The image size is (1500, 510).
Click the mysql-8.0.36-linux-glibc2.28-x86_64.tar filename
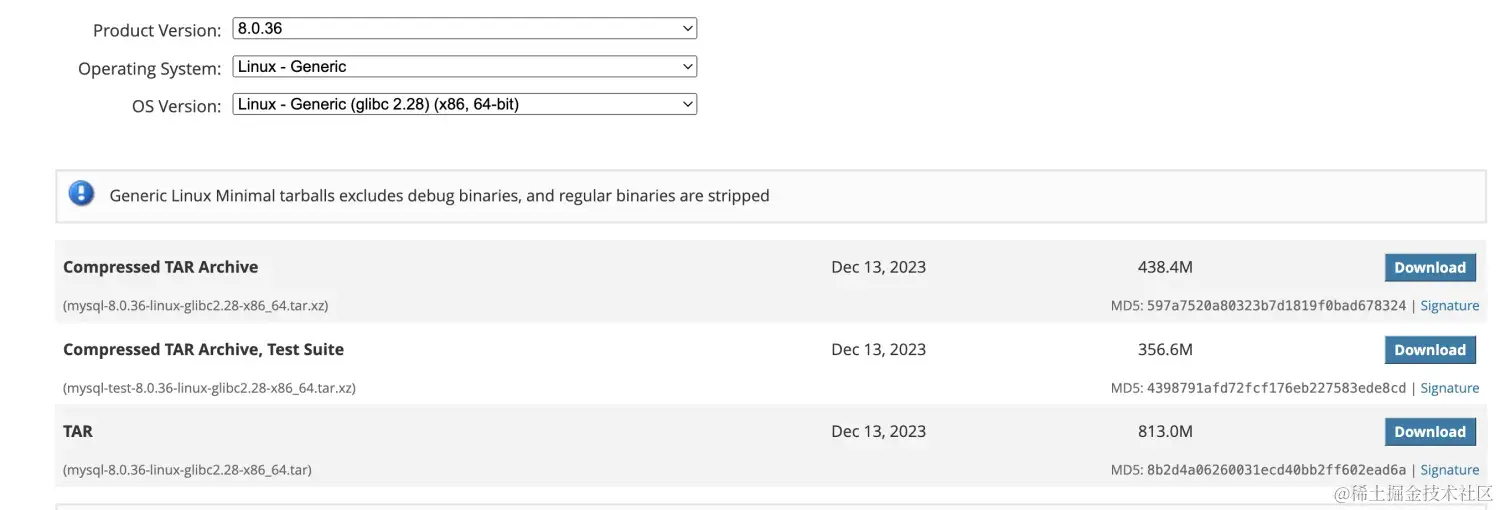pyautogui.click(x=187, y=470)
